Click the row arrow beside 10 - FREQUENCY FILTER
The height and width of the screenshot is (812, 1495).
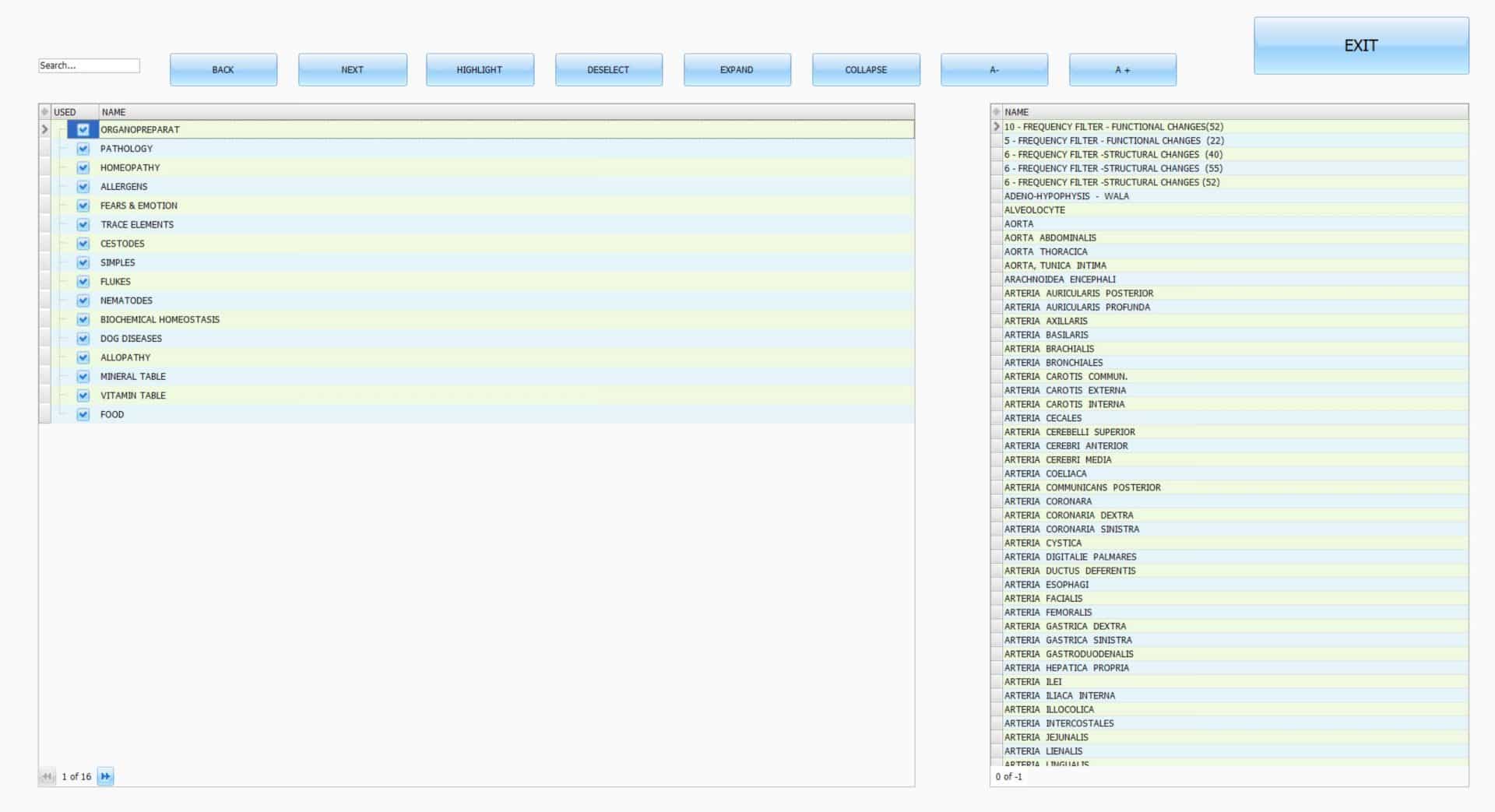(x=996, y=126)
